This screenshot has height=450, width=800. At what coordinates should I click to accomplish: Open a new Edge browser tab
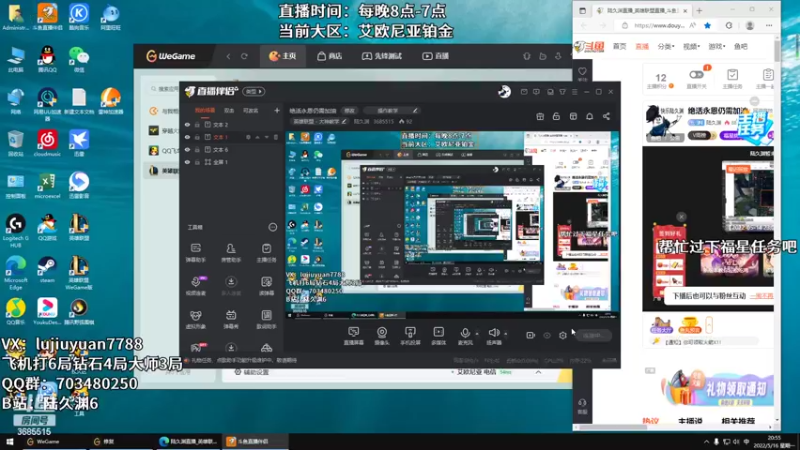699,10
